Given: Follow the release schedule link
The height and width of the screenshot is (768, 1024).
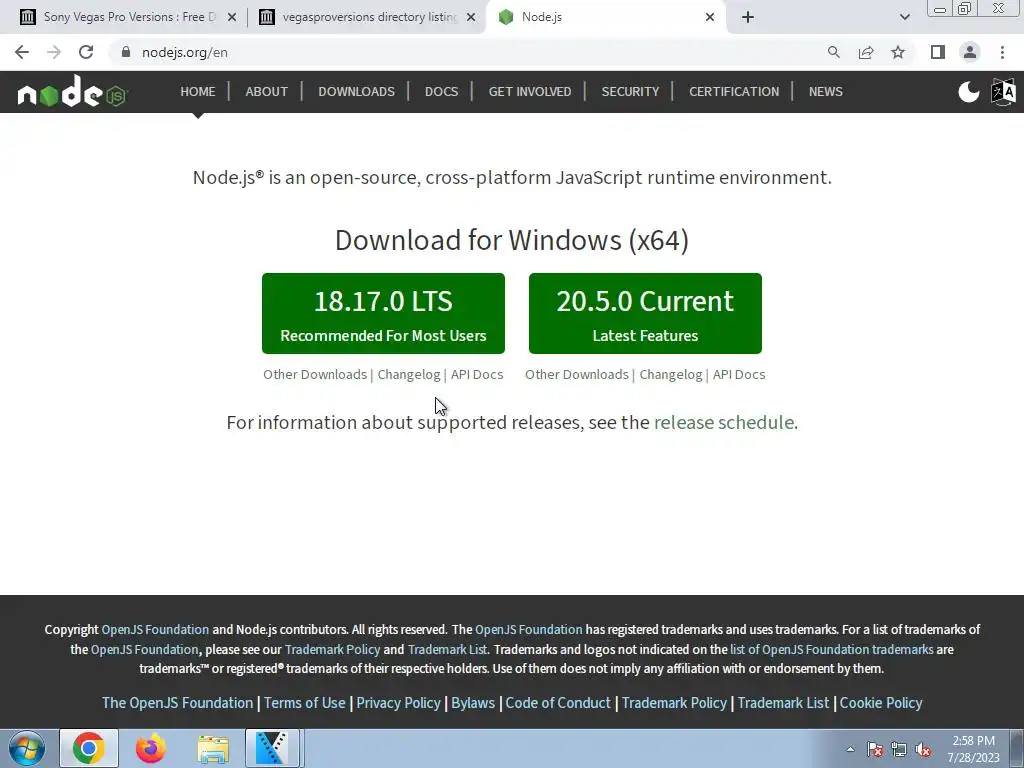Looking at the screenshot, I should tap(724, 423).
